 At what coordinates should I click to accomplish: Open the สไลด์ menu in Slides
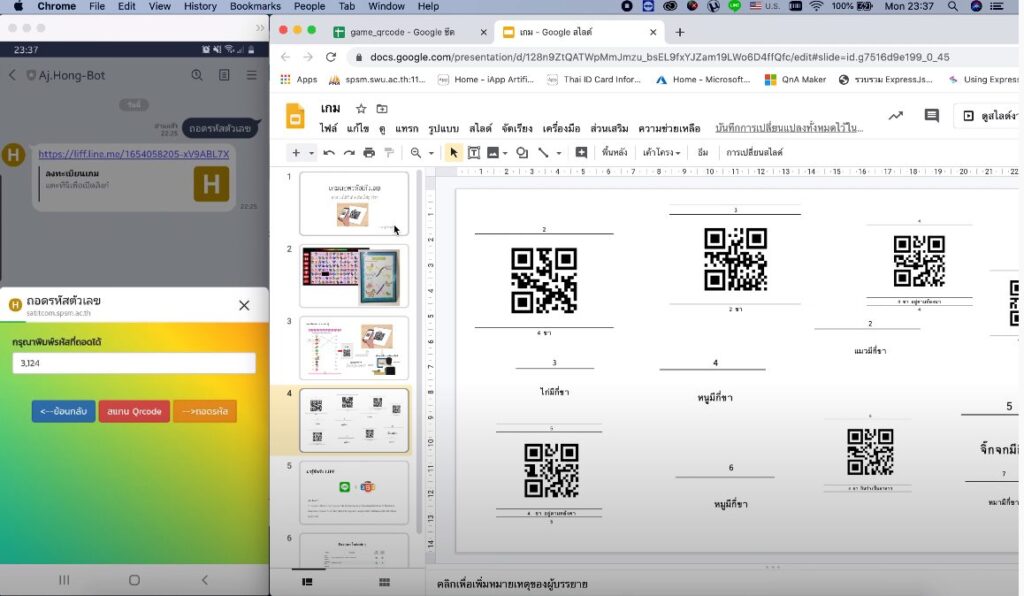(x=480, y=129)
